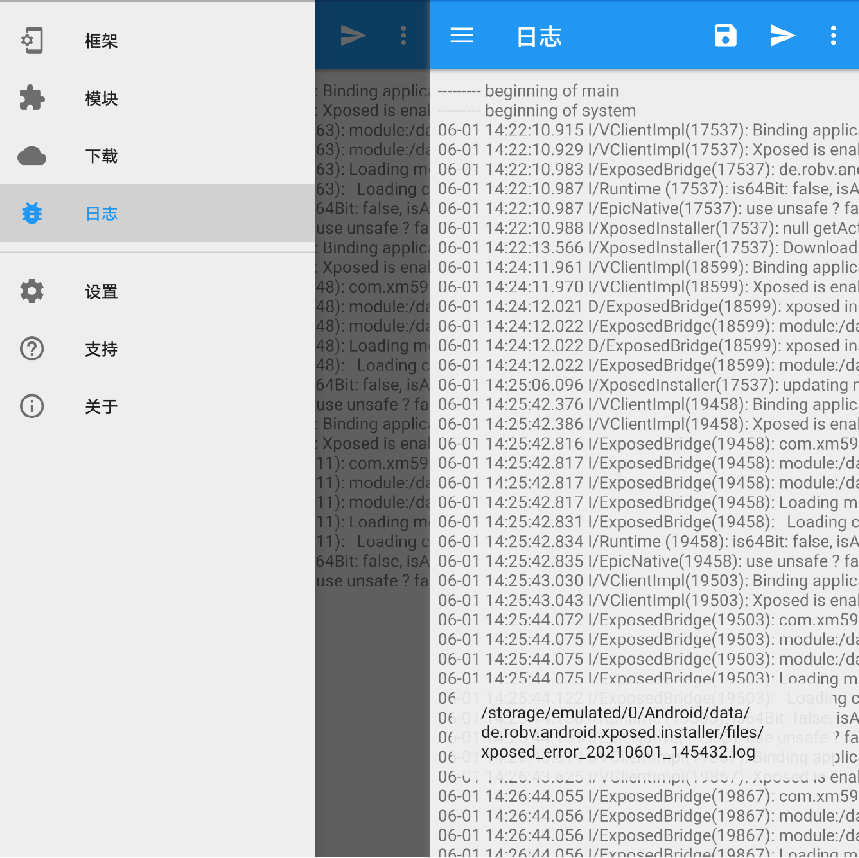
Task: Click log line 14:24:12.021 D/ExposedBridge(18599)
Action: [648, 307]
